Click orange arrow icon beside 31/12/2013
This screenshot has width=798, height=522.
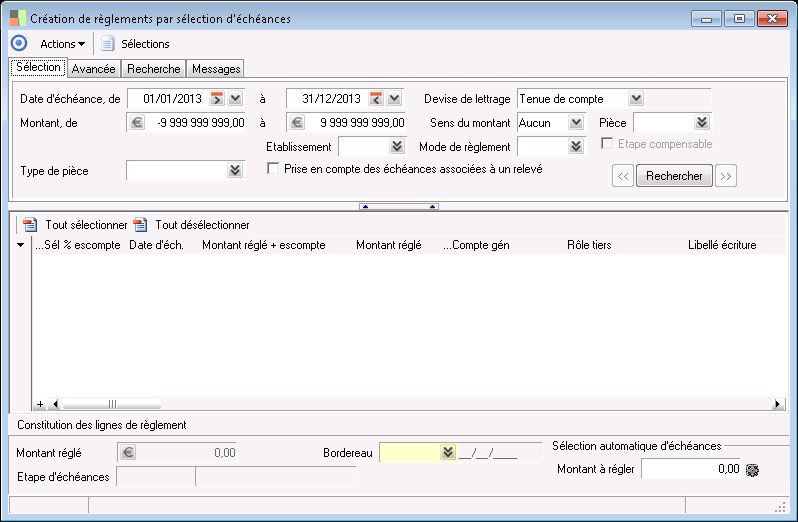(x=376, y=98)
